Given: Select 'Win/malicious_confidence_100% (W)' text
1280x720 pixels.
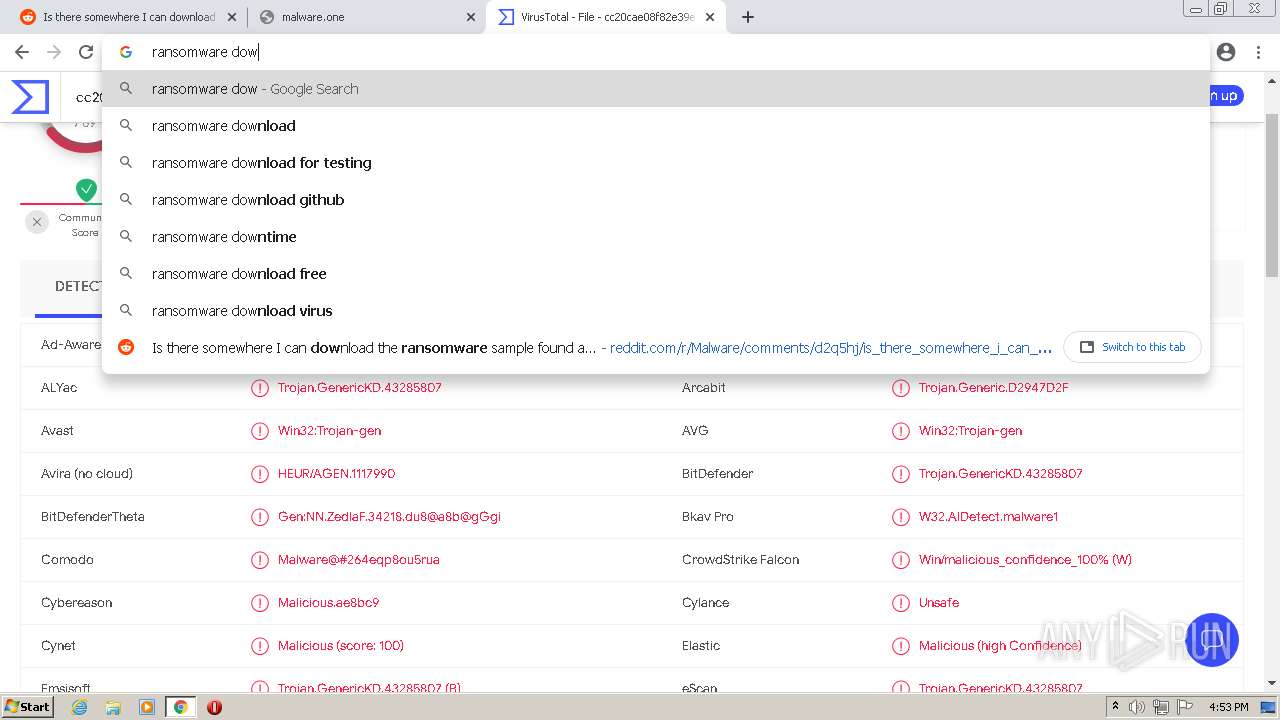Looking at the screenshot, I should click(x=1025, y=560).
